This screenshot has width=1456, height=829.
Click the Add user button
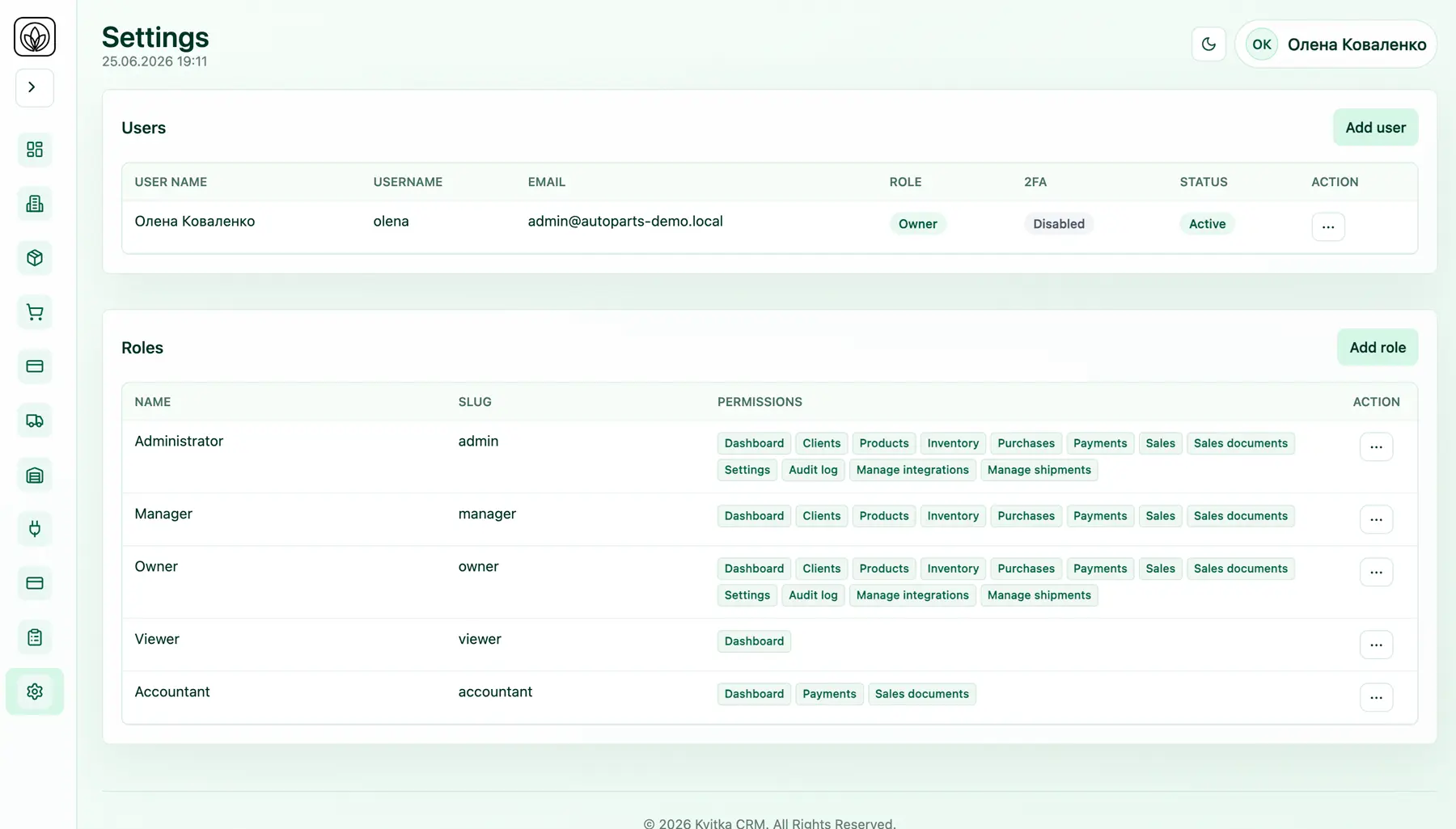1375,128
